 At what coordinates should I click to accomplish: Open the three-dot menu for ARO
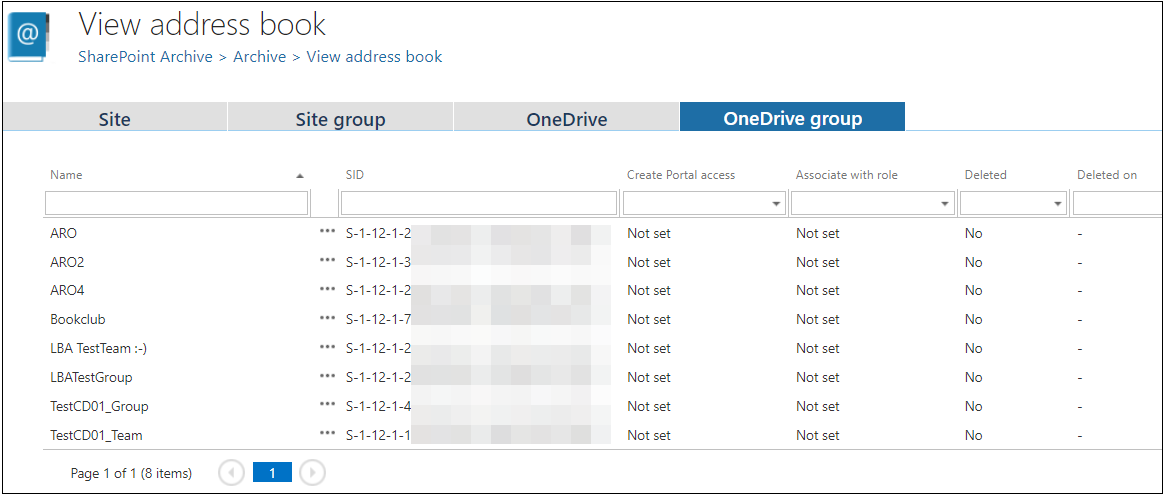[x=327, y=233]
